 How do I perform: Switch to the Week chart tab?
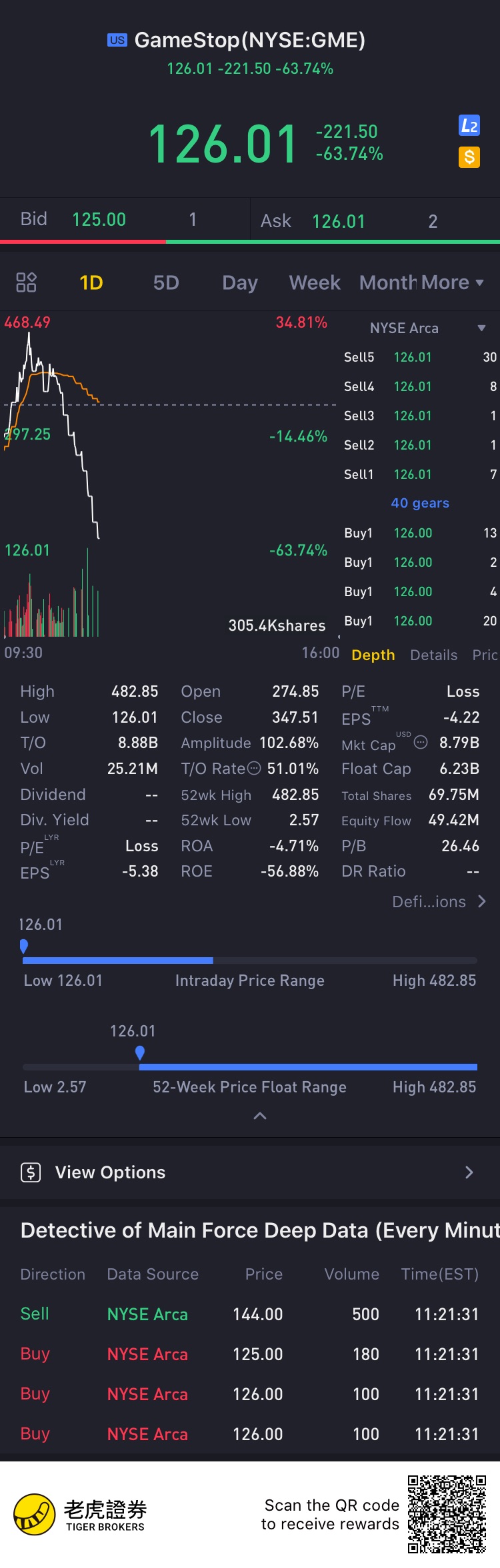315,282
